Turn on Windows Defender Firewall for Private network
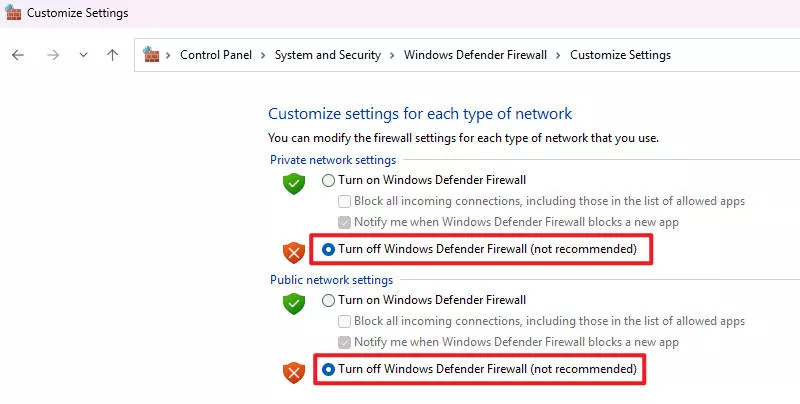The height and width of the screenshot is (404, 800). 328,180
